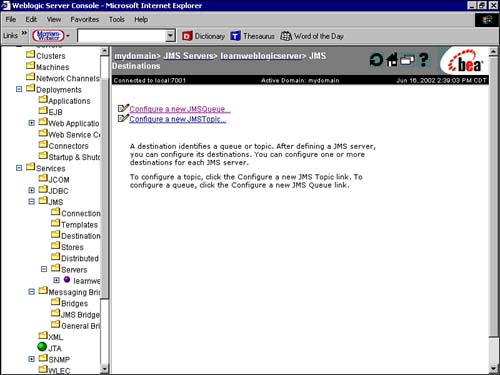Click the main pane scroll down arrow
This screenshot has width=500, height=375.
[493, 369]
